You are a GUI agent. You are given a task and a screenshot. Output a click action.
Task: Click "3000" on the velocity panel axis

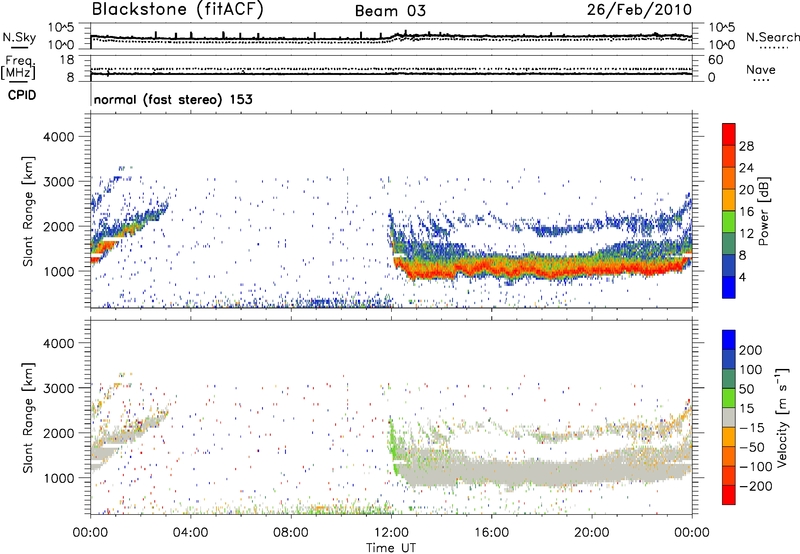click(x=58, y=388)
